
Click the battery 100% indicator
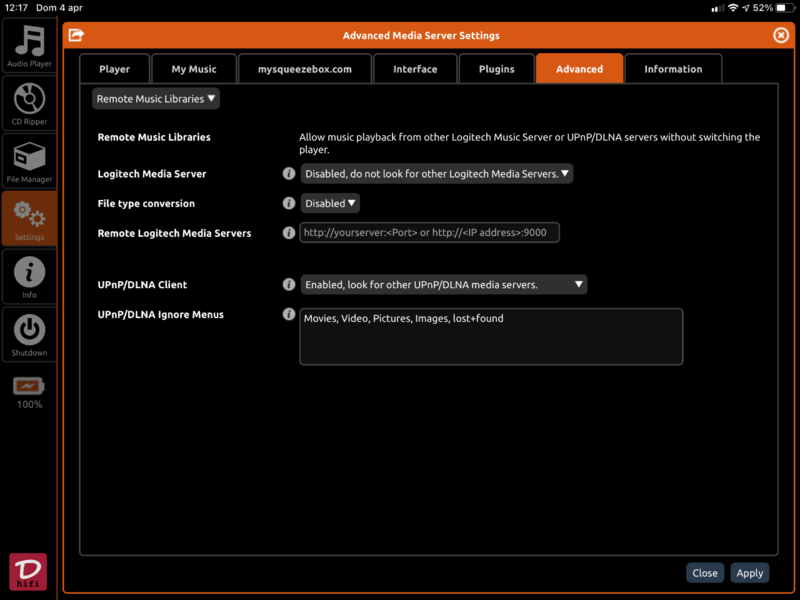click(29, 392)
